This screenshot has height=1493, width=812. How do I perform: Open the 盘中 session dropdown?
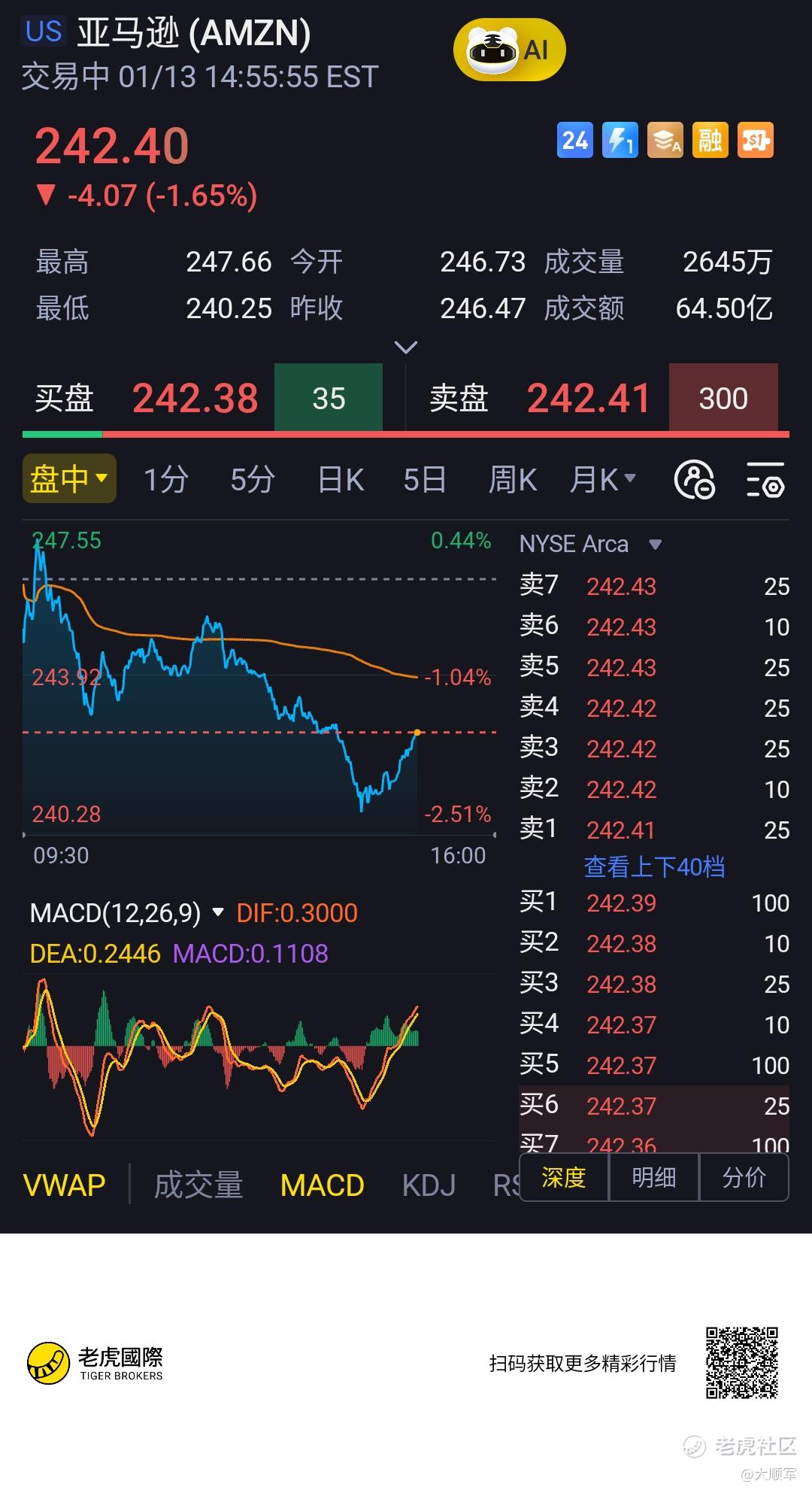coord(69,478)
